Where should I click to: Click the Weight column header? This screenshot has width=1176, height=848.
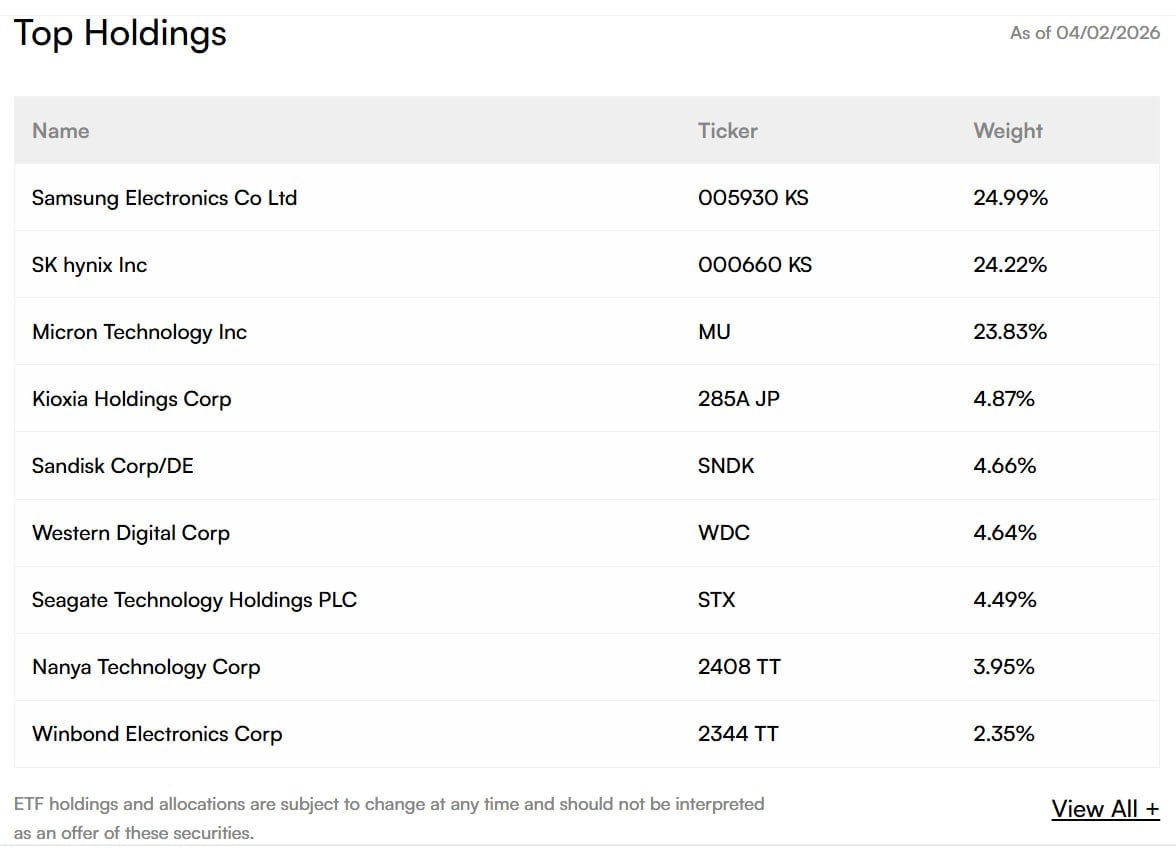click(1007, 131)
